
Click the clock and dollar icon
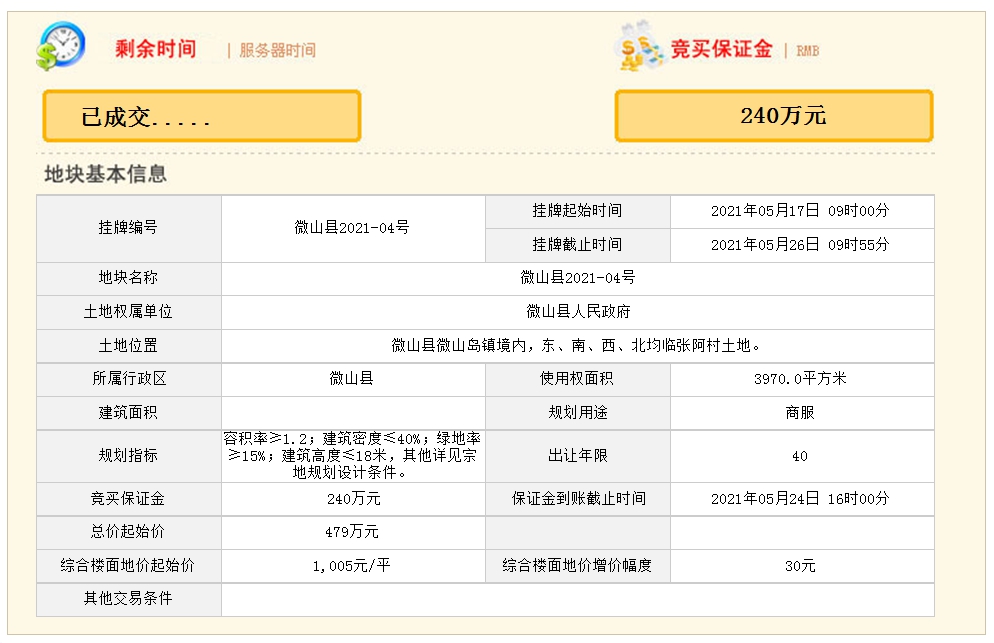61,46
